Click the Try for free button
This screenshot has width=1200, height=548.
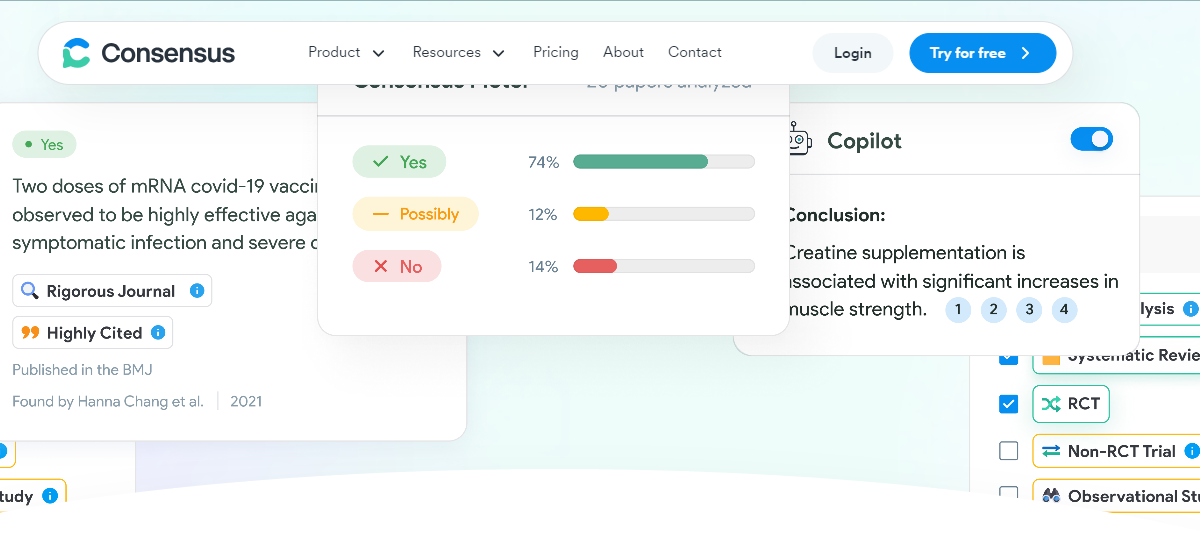tap(982, 53)
